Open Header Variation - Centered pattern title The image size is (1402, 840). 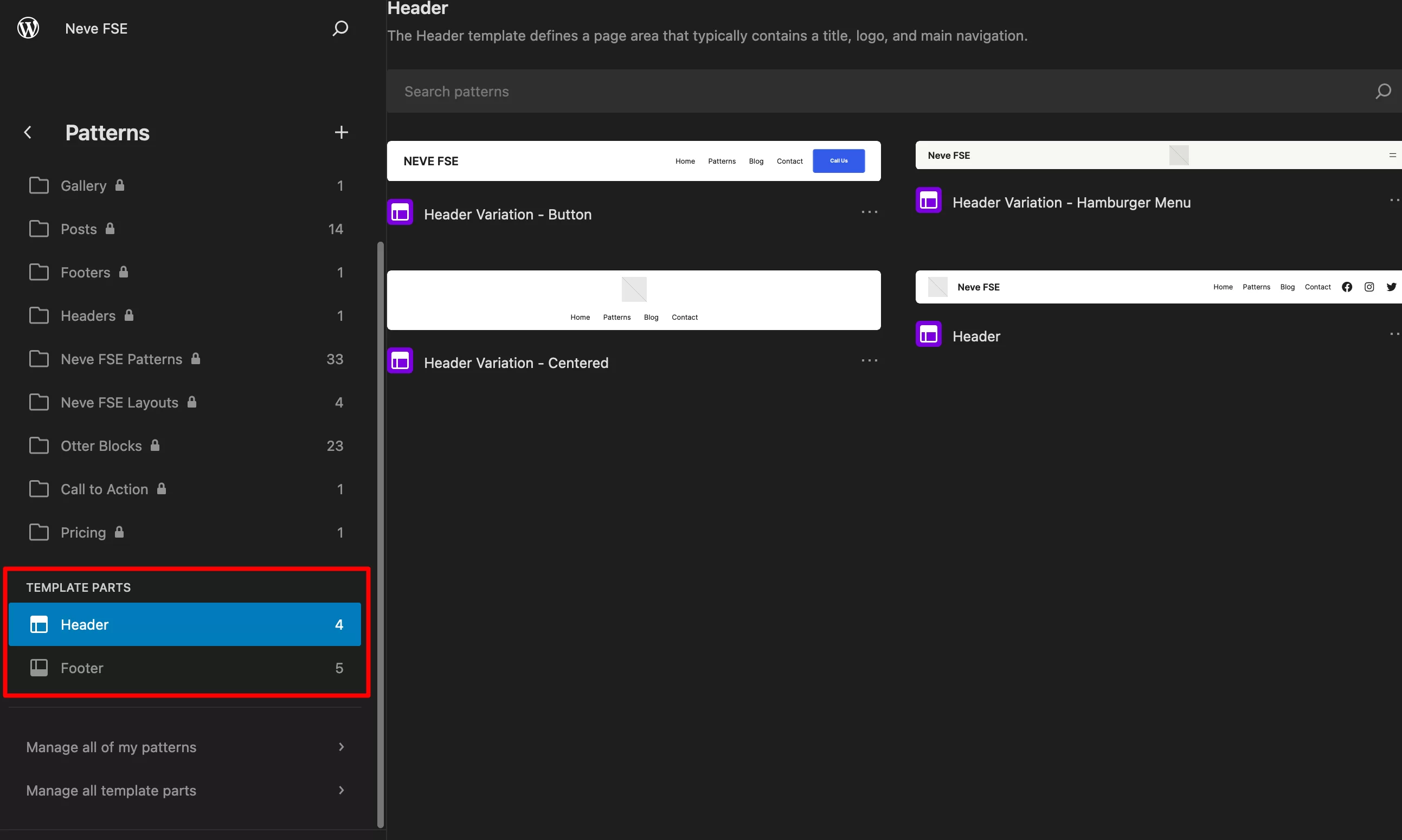[x=517, y=363]
